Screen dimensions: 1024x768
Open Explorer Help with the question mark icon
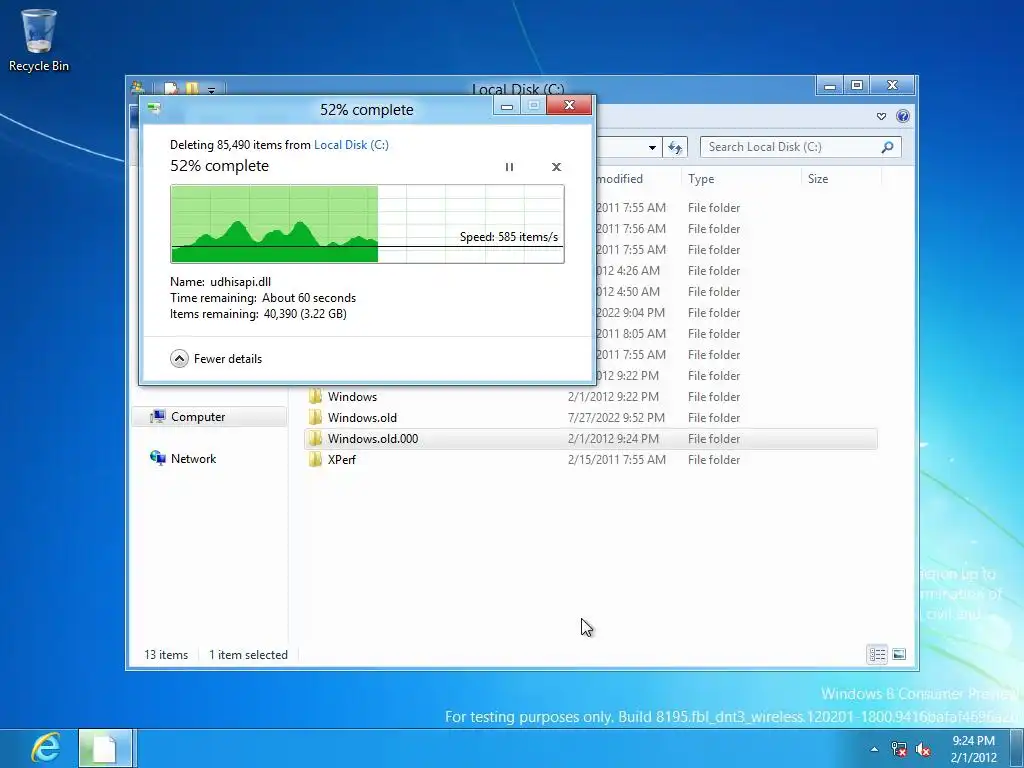tap(903, 116)
